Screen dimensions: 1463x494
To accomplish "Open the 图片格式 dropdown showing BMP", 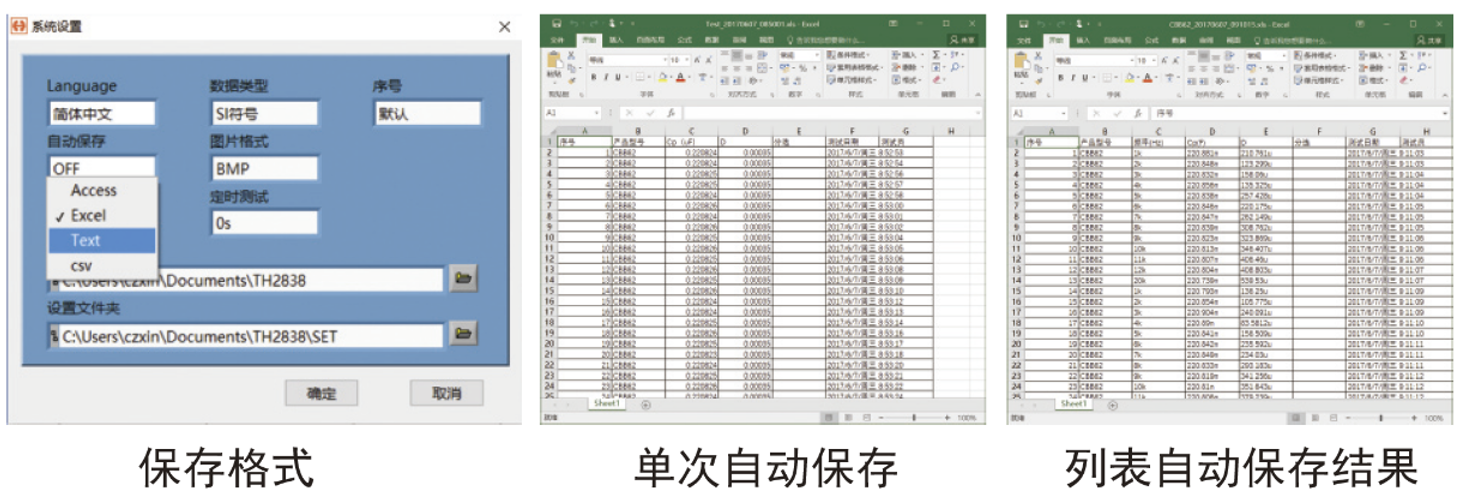I will [x=263, y=168].
